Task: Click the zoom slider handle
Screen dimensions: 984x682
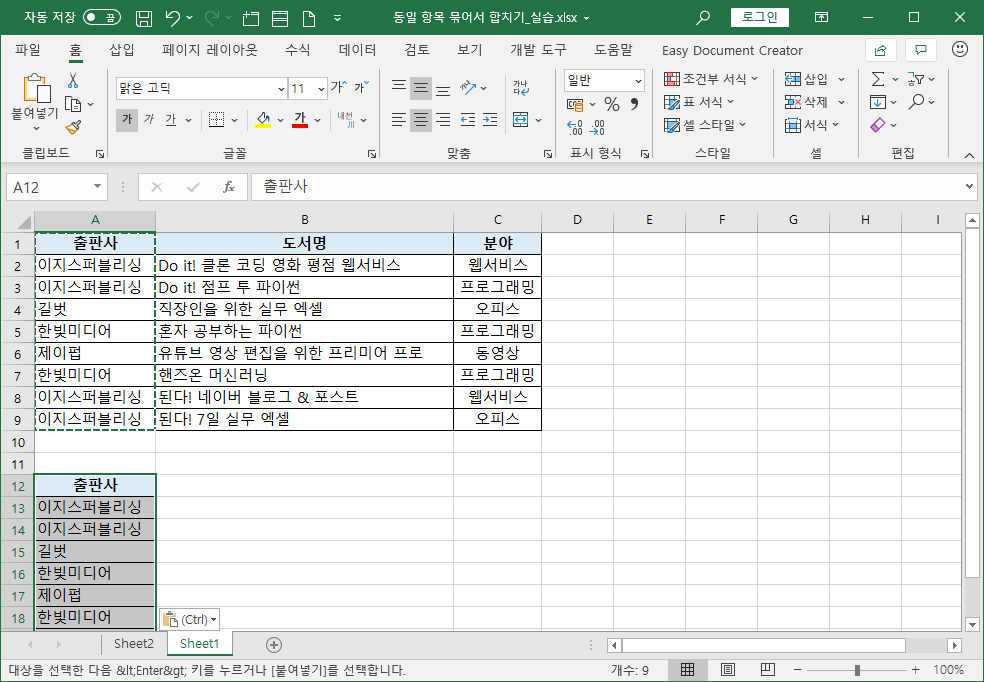Action: (857, 670)
